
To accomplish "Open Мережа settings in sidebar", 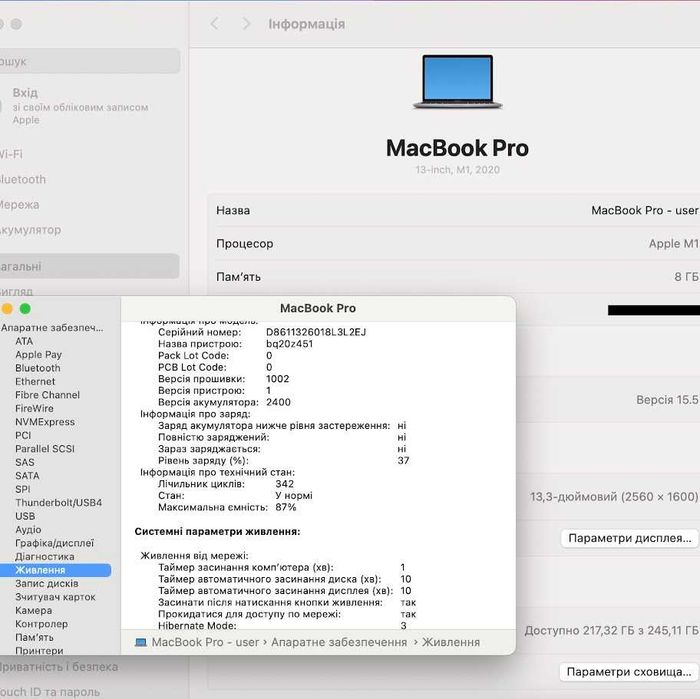I will tap(20, 204).
